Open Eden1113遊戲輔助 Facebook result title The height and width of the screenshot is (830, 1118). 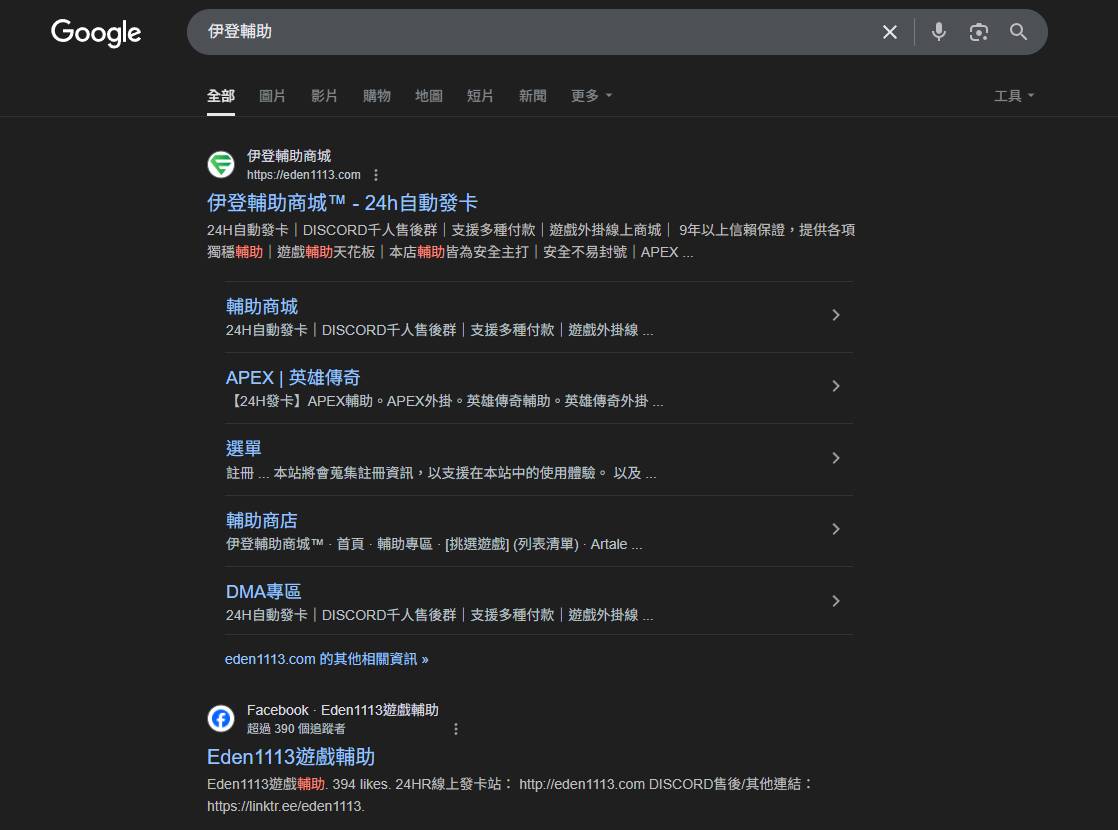[x=291, y=757]
